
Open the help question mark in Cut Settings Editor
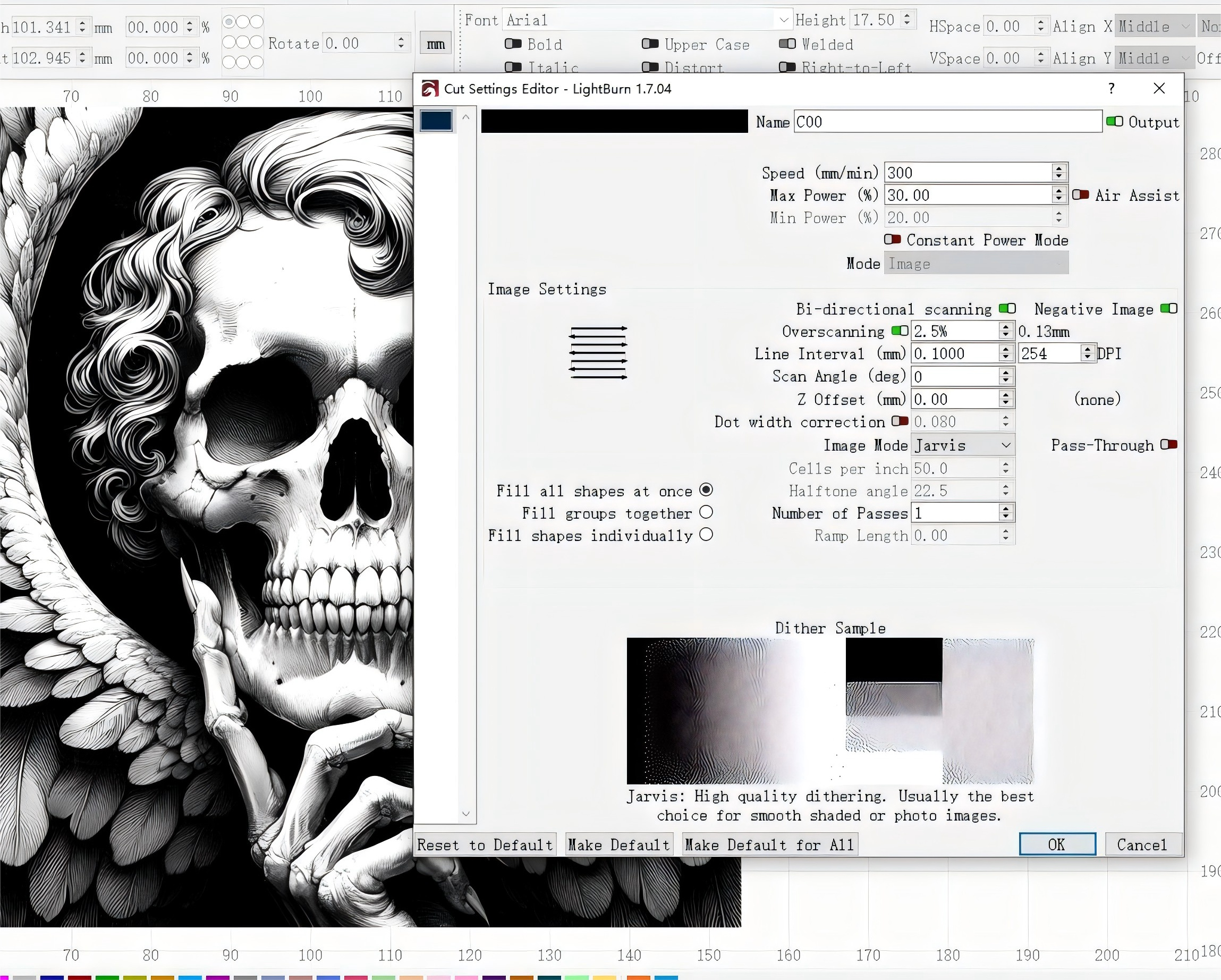coord(1112,88)
